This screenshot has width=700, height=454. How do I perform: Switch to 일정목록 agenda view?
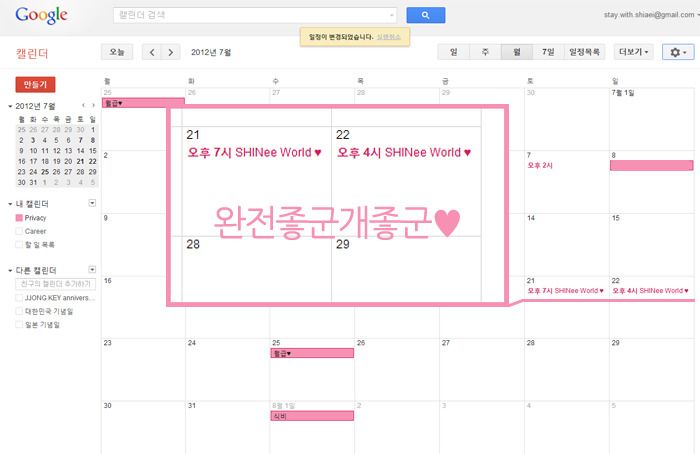[584, 52]
